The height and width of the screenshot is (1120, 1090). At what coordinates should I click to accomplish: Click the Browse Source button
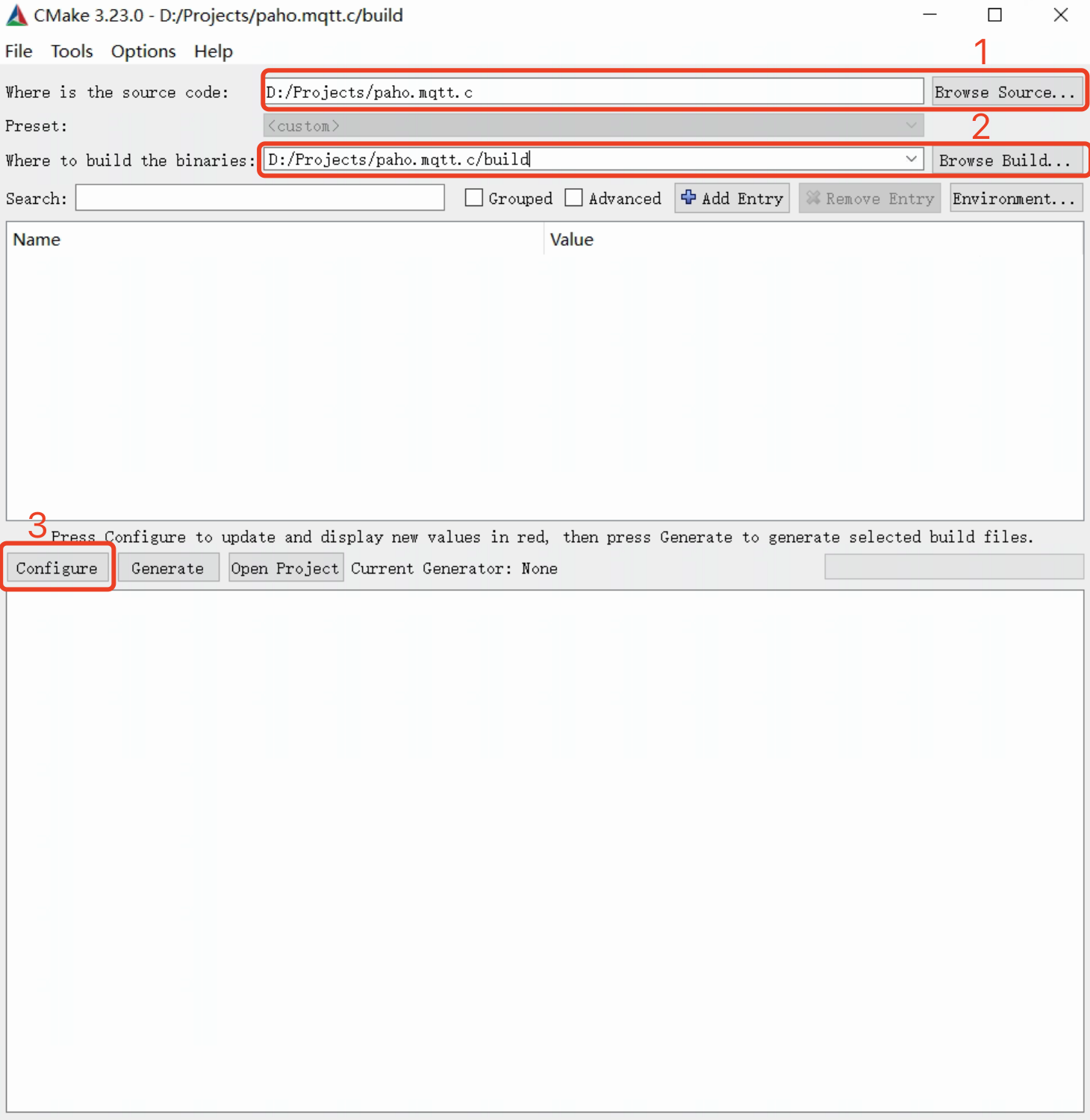coord(1007,92)
